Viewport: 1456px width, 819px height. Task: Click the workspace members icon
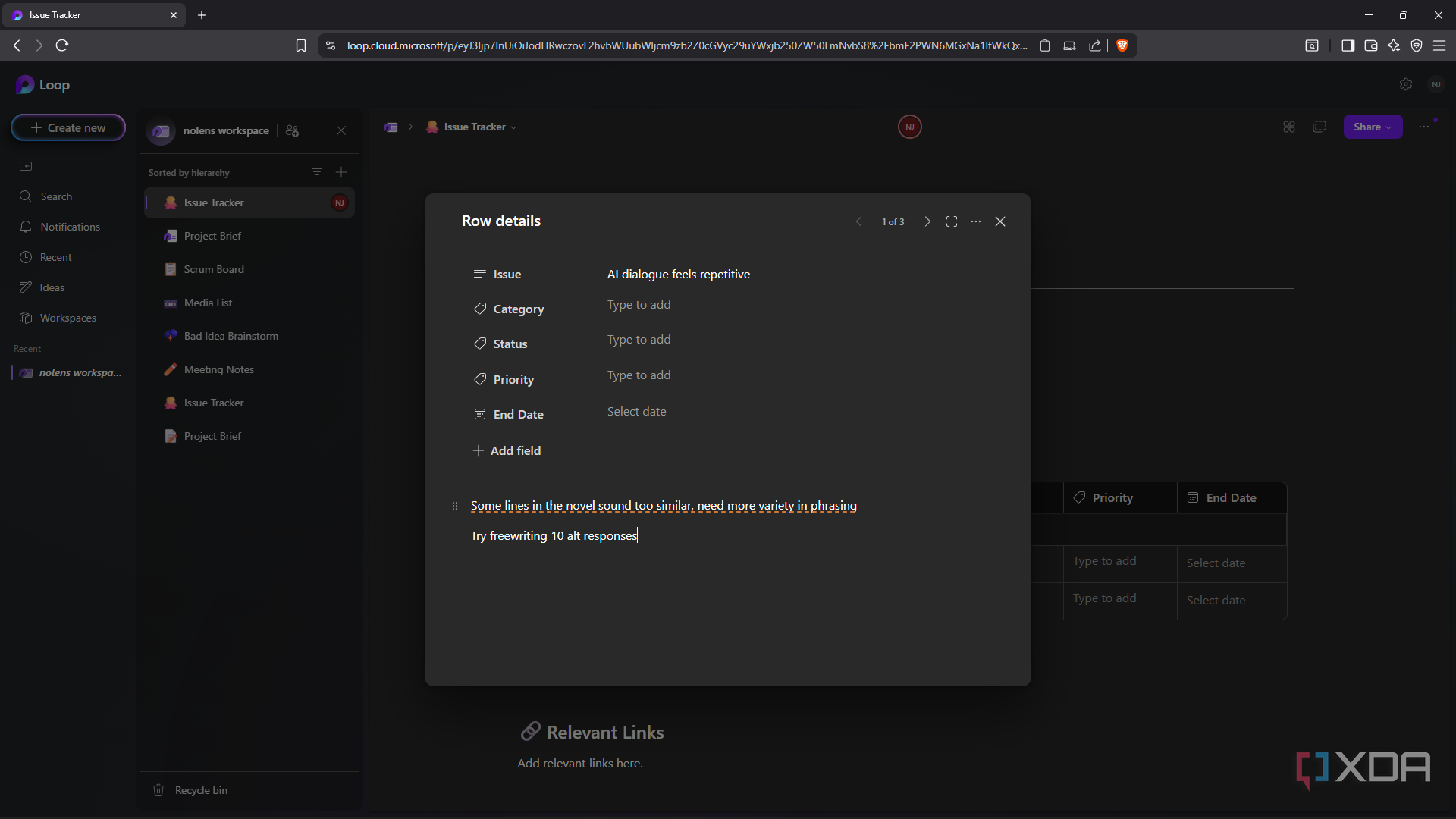[x=292, y=130]
